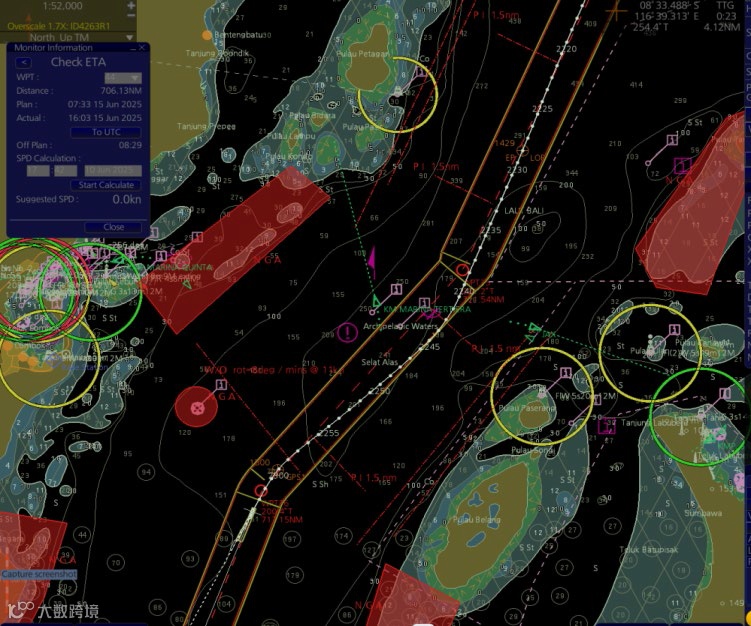Click the Sumbawa land label
Viewport: 751px width, 626px height.
click(x=703, y=513)
